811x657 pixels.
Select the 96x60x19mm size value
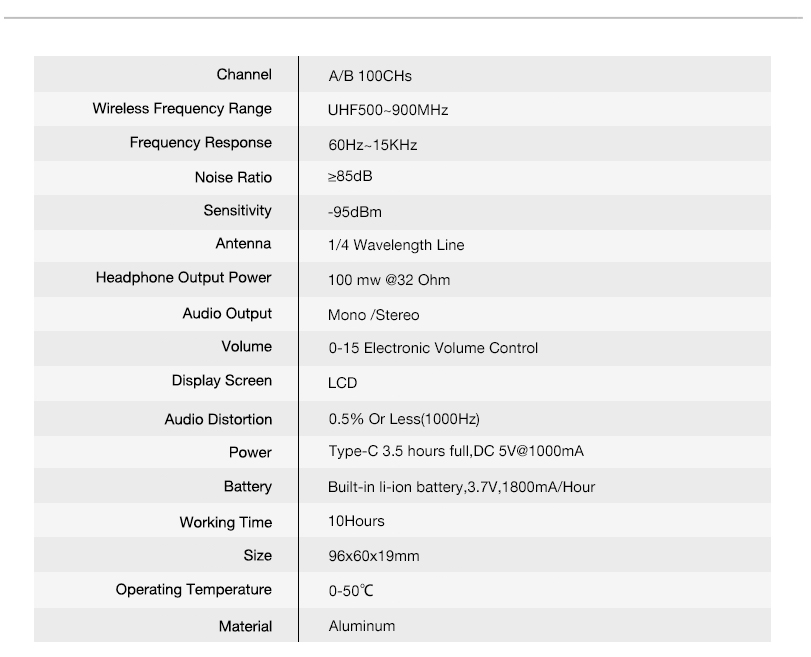tap(373, 556)
